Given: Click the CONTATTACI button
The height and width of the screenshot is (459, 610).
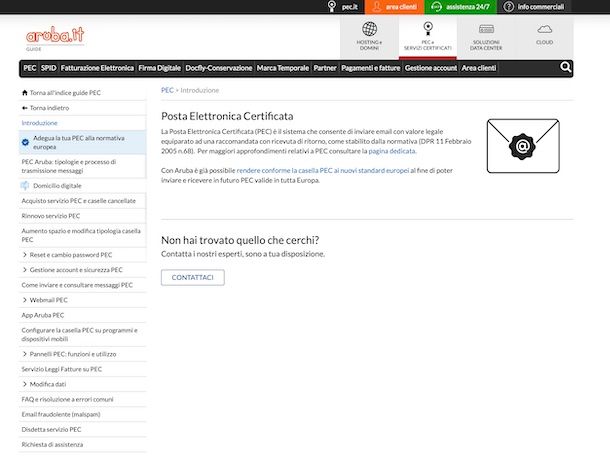Looking at the screenshot, I should [193, 277].
